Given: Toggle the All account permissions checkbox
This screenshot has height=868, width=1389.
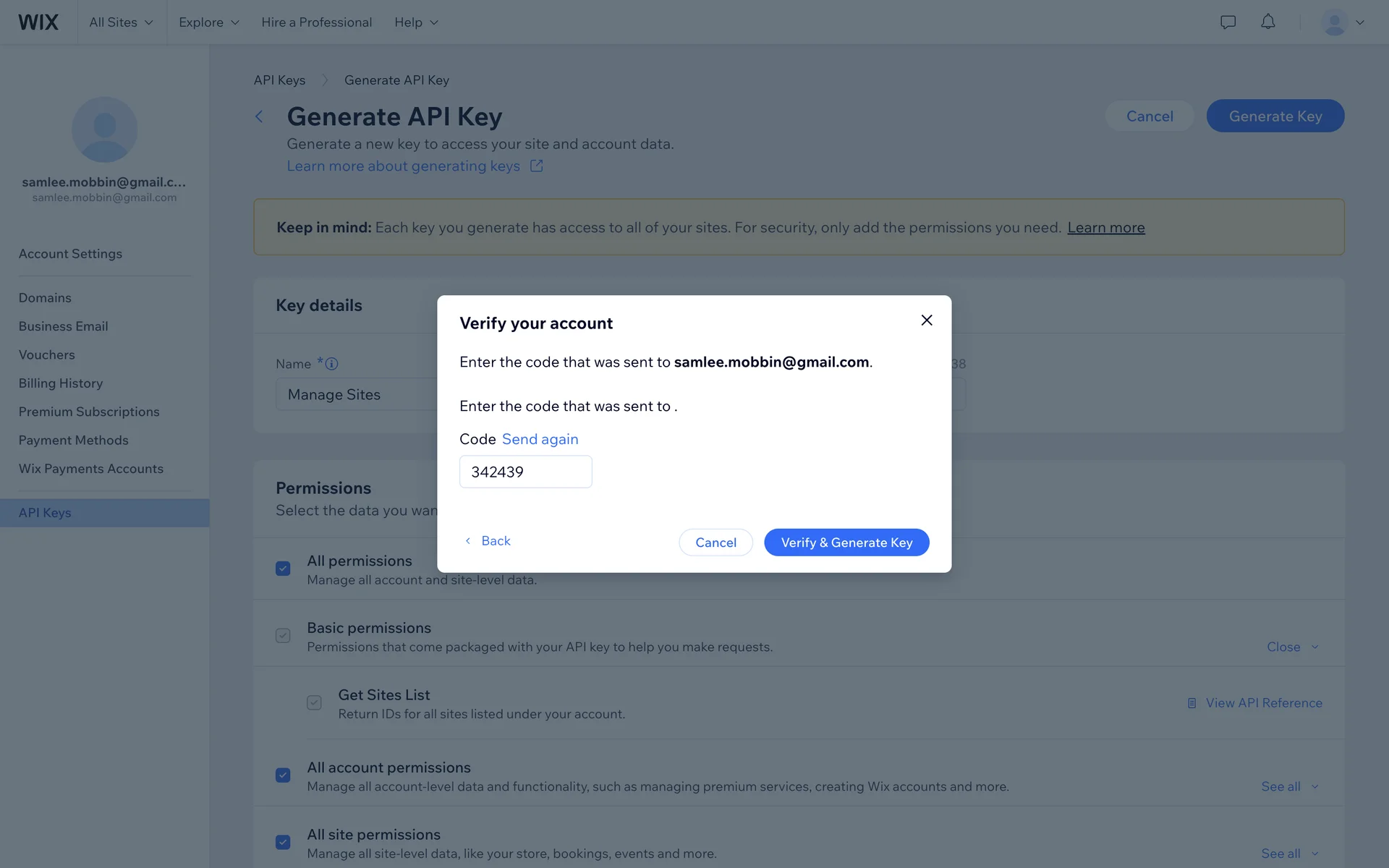Looking at the screenshot, I should [283, 775].
